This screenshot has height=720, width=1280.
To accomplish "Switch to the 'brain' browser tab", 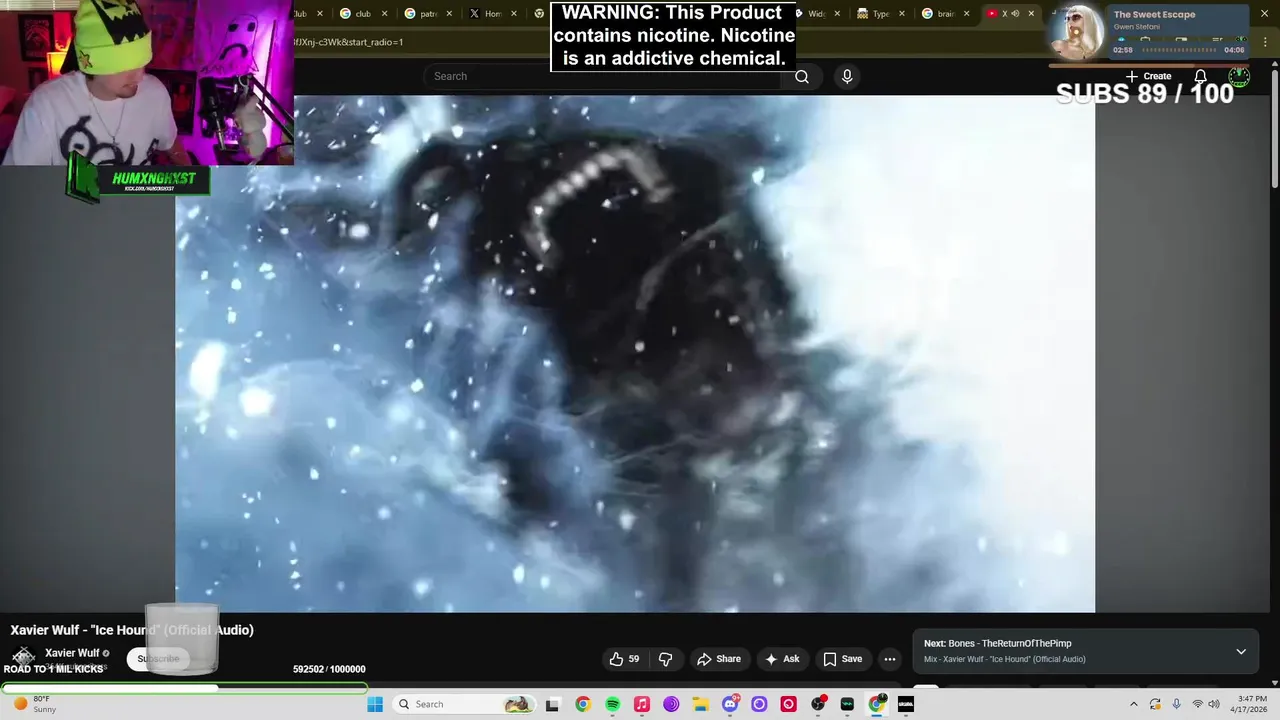I will point(943,14).
